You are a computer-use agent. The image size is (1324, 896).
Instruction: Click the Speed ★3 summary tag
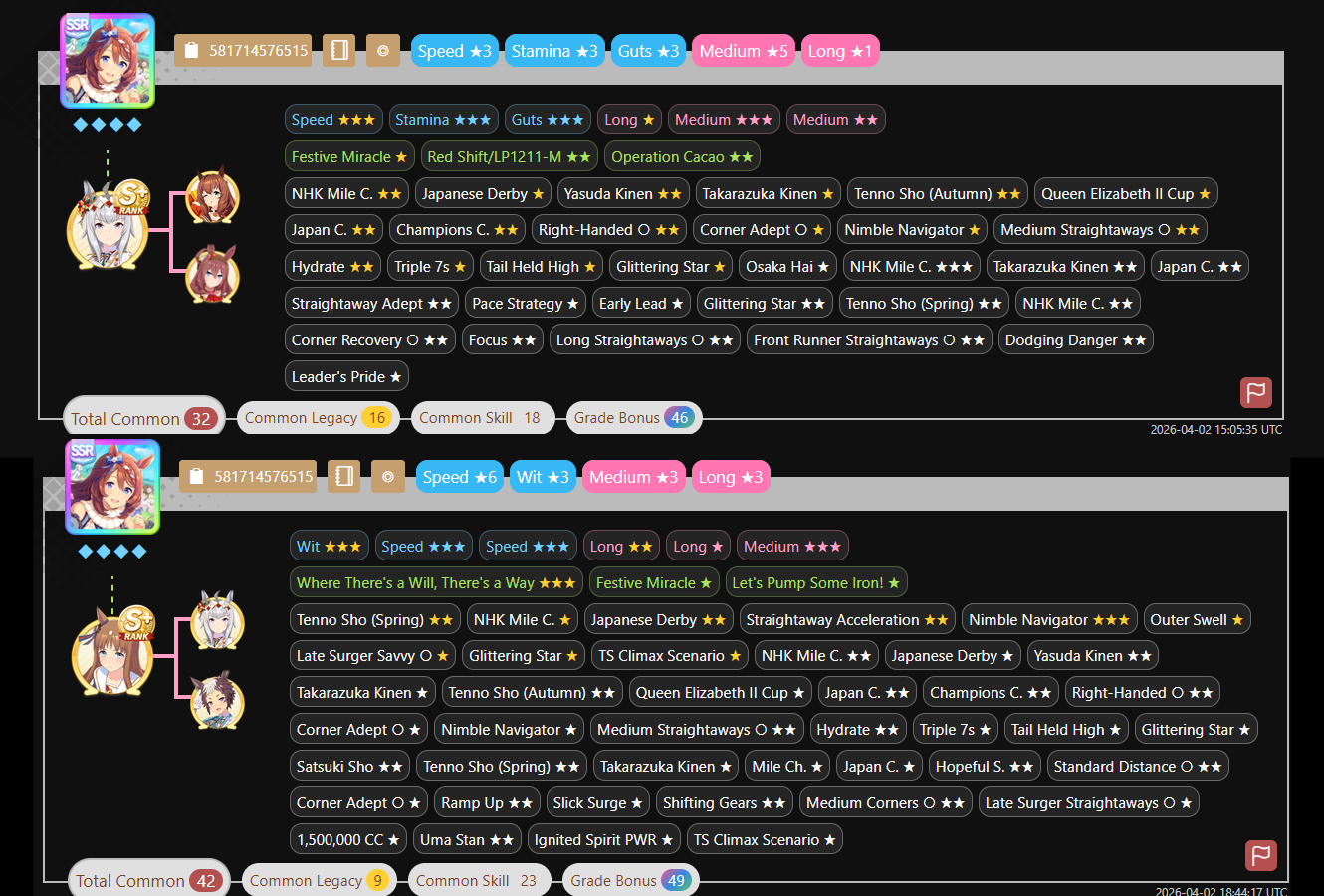(x=455, y=51)
